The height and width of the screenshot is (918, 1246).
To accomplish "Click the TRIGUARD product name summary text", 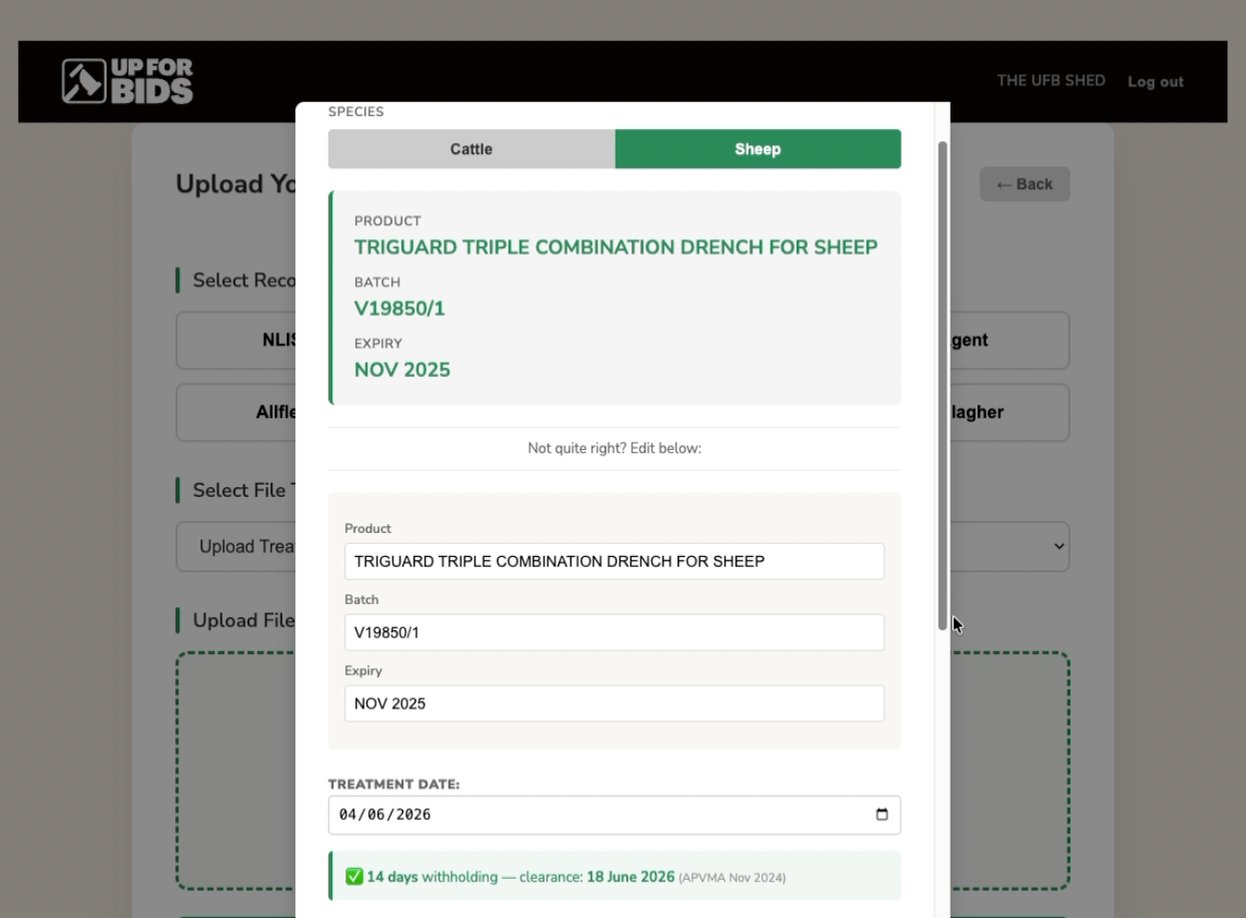I will pyautogui.click(x=616, y=247).
